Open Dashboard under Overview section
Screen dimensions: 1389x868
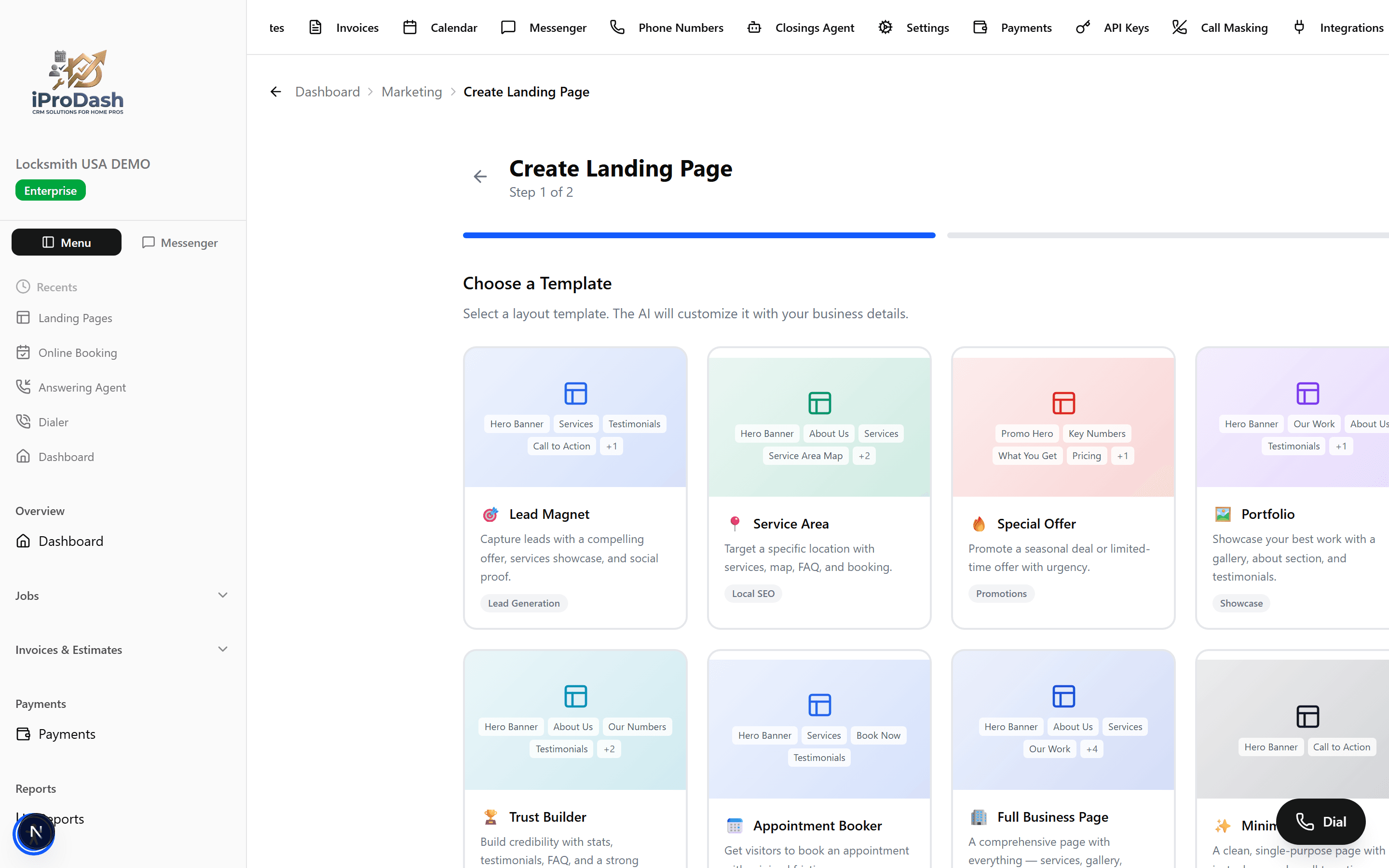70,542
